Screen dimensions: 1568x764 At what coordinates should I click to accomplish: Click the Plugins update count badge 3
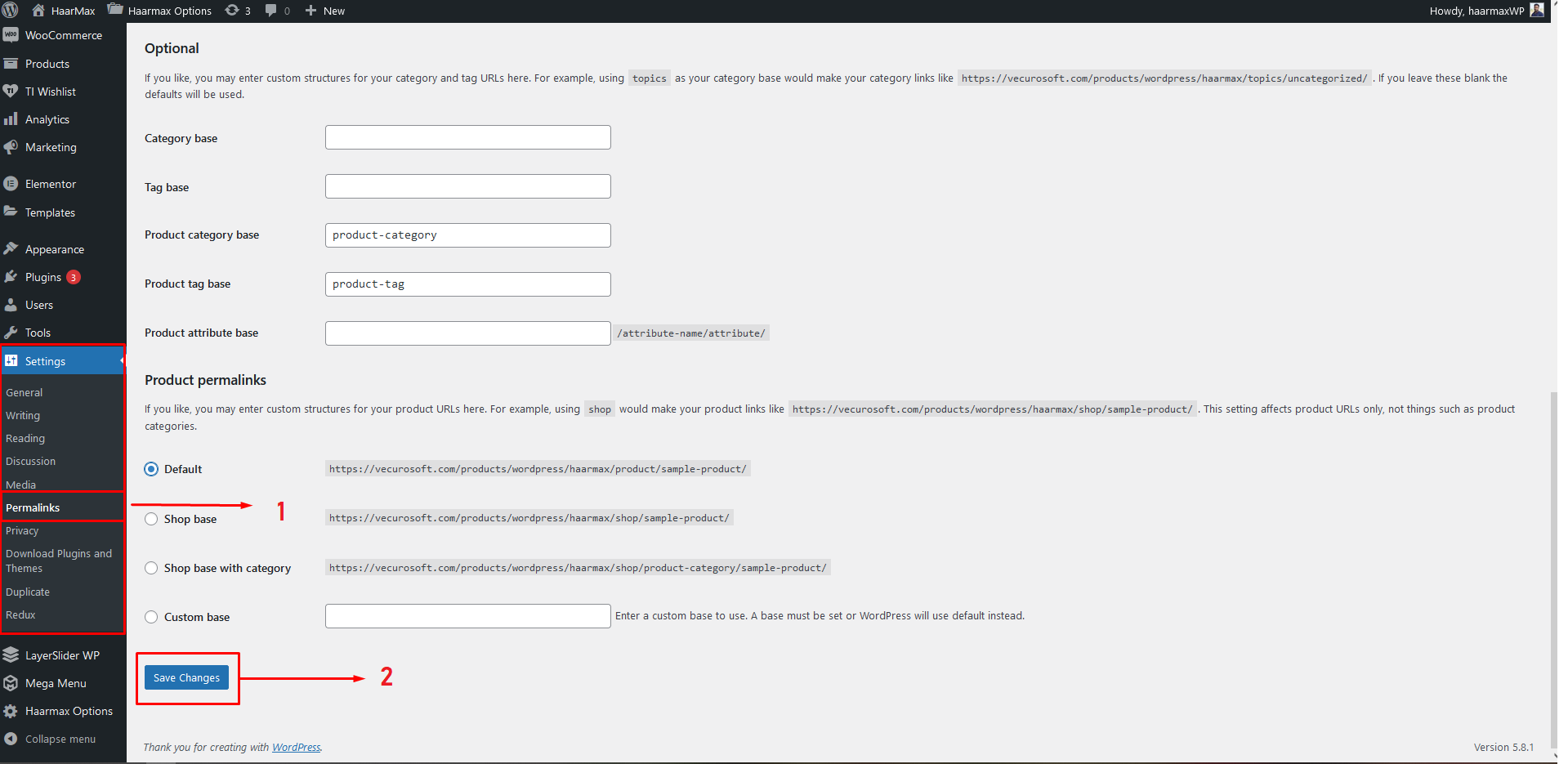tap(74, 277)
